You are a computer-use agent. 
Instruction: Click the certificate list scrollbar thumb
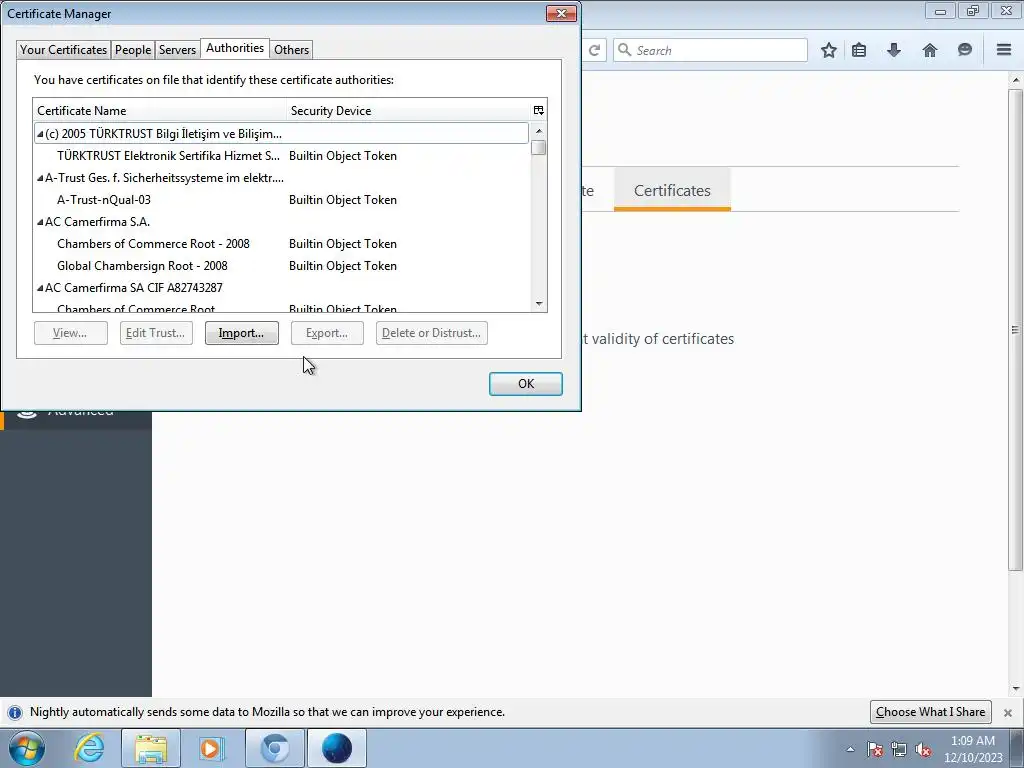[x=539, y=148]
